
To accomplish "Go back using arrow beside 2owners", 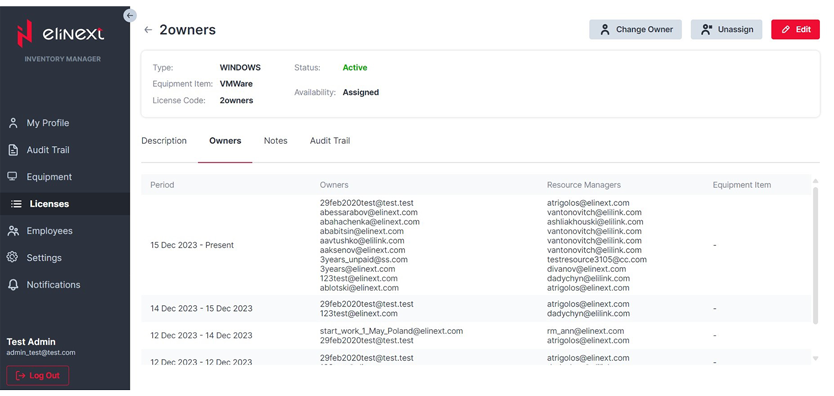I will click(148, 30).
